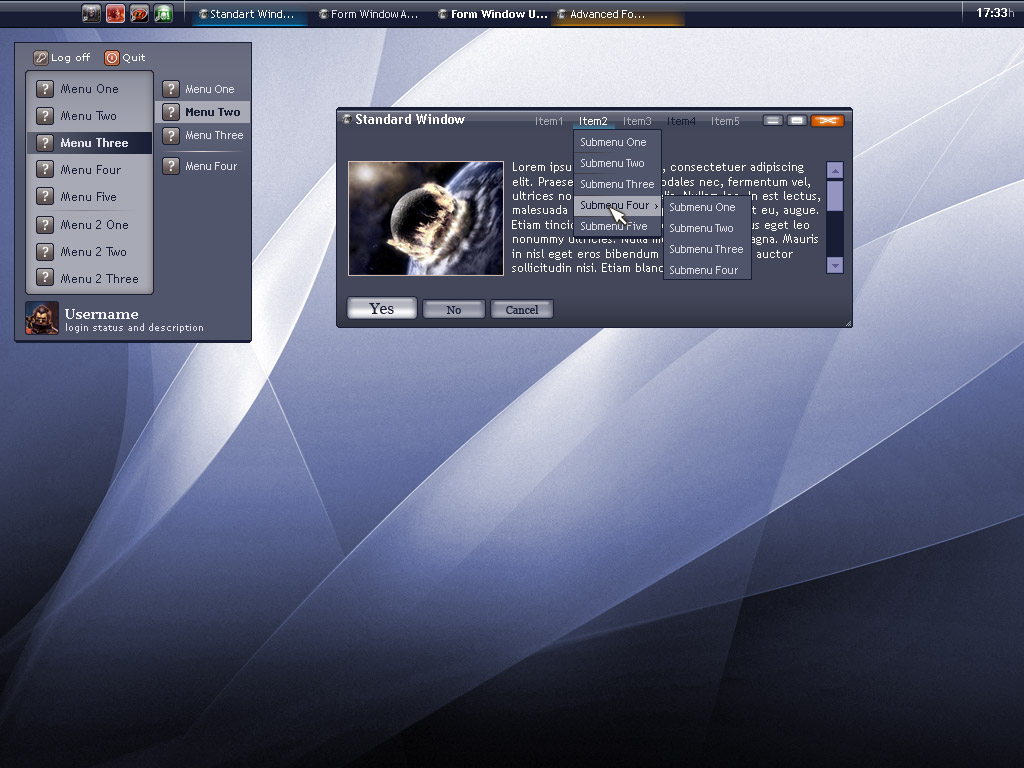This screenshot has width=1024, height=768.
Task: Click question-mark icon next to Menu Five
Action: click(45, 197)
